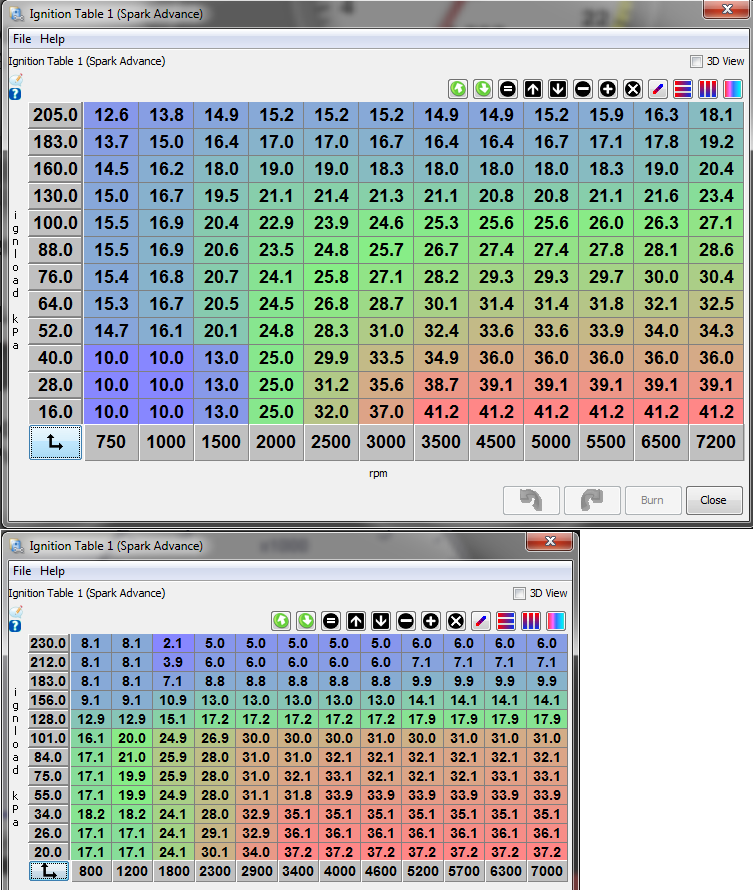Click the minus (subtract) icon in top window

click(x=583, y=89)
